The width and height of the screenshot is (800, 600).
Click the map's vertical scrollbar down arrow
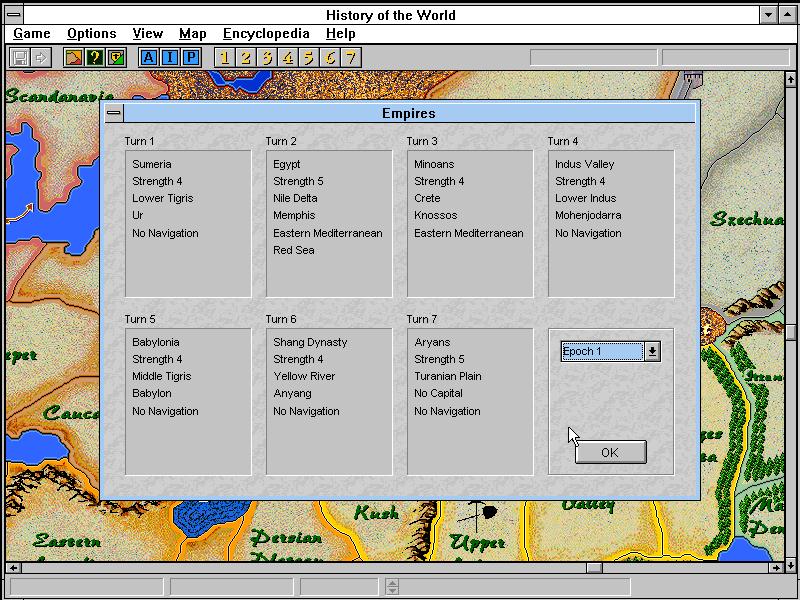click(x=790, y=565)
